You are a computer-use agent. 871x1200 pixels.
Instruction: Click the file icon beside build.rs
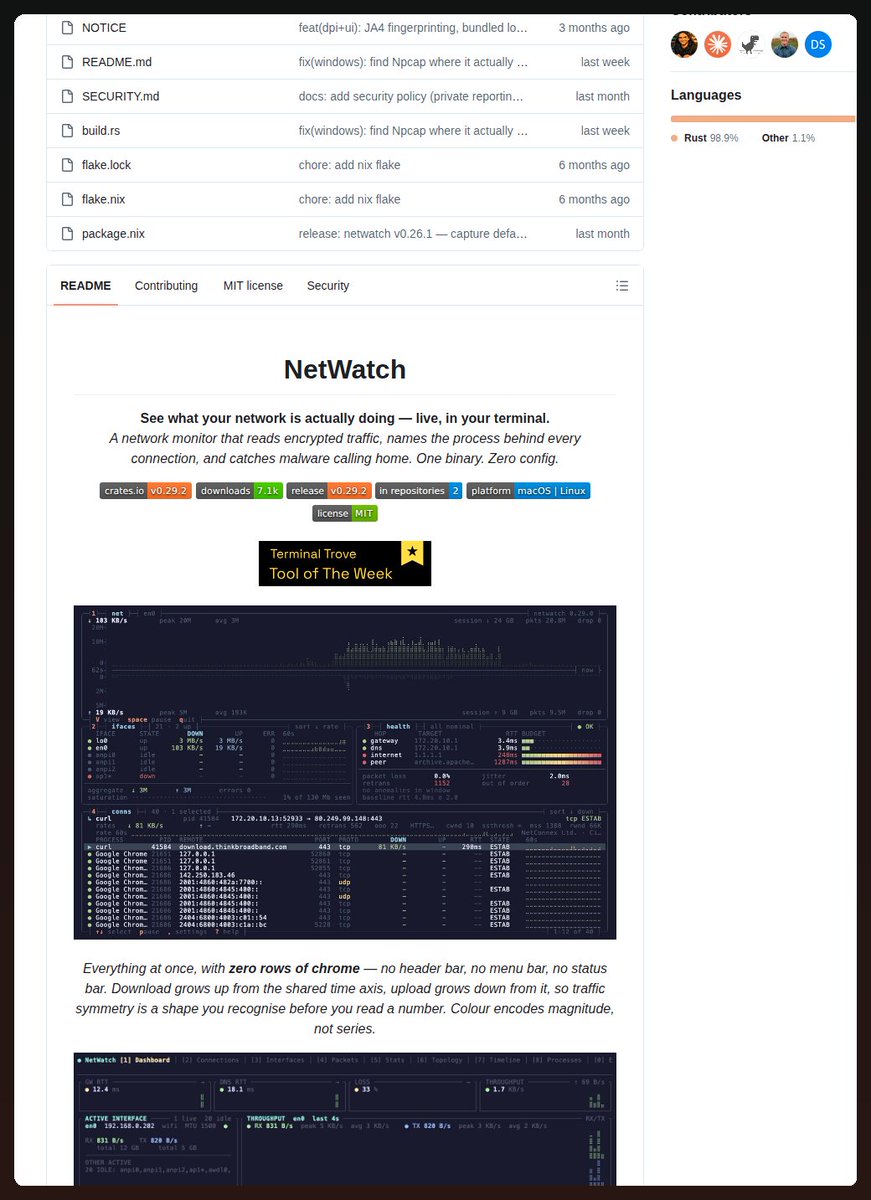click(x=67, y=131)
